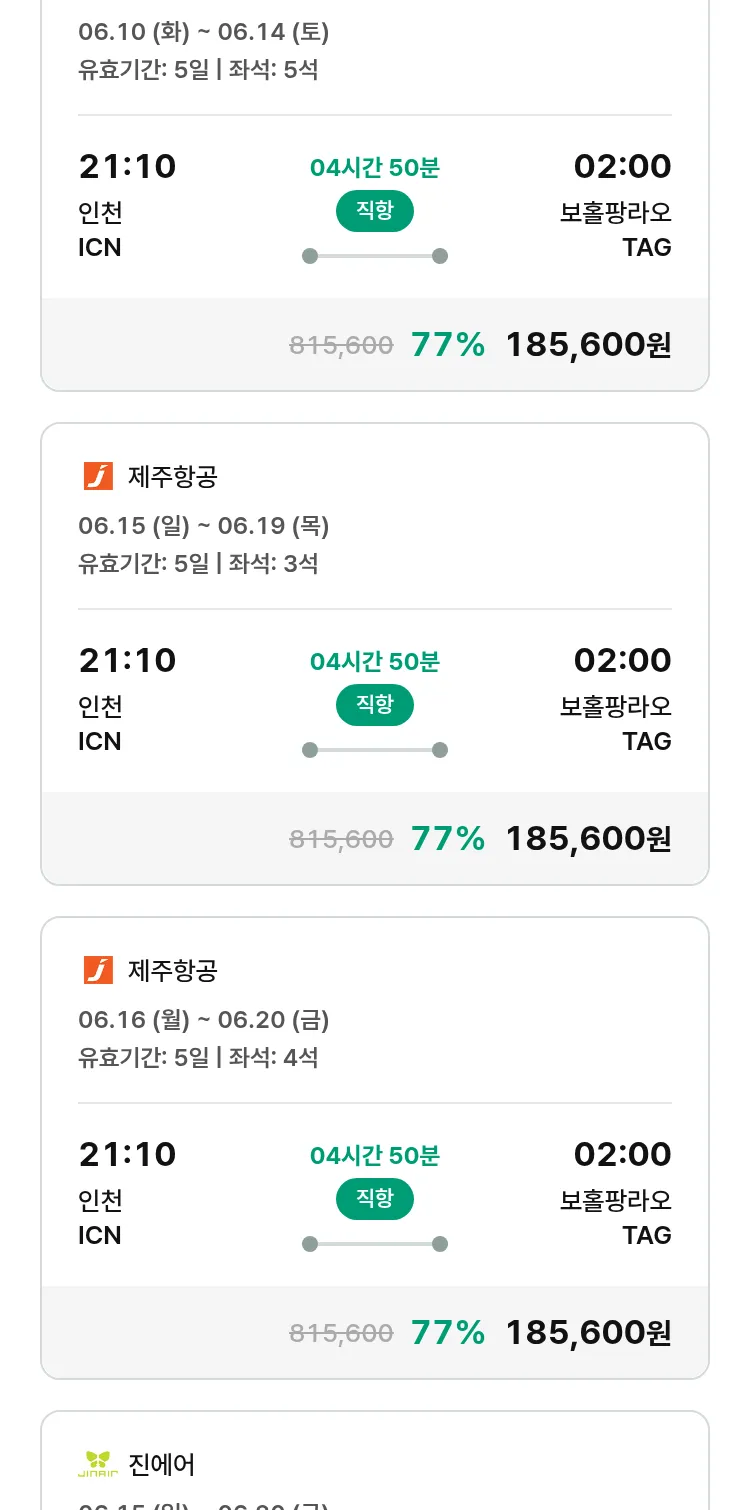
Task: Click the Jeju Air logo on the 06.16 card
Action: (98, 970)
